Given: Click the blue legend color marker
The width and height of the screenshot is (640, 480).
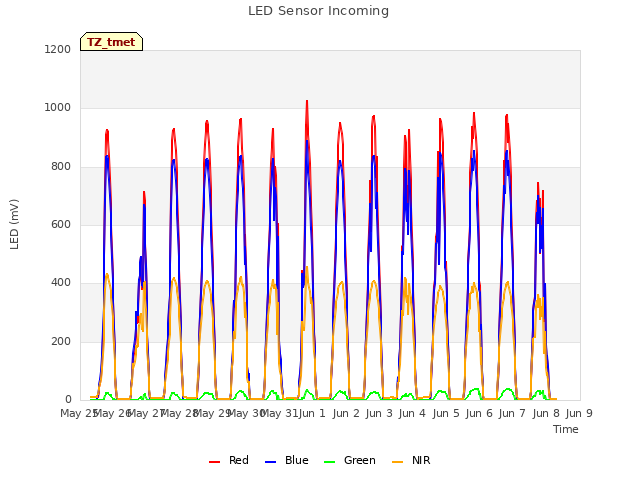Looking at the screenshot, I should (x=271, y=462).
